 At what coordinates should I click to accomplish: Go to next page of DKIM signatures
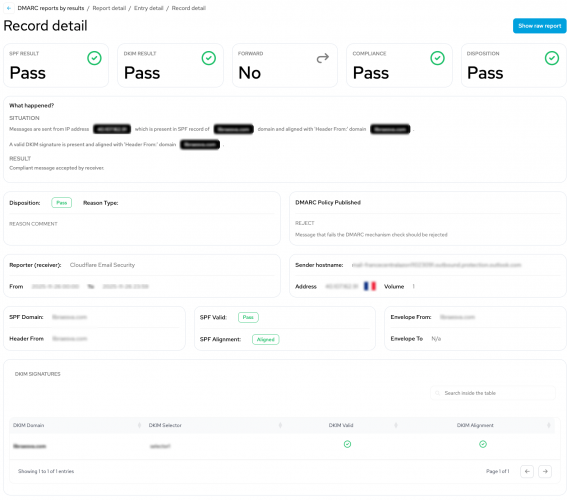tap(545, 471)
